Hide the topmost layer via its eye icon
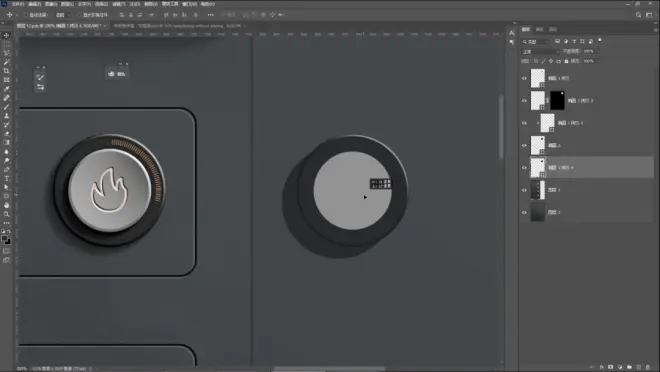Screen dimensions: 660x372 [x=524, y=78]
